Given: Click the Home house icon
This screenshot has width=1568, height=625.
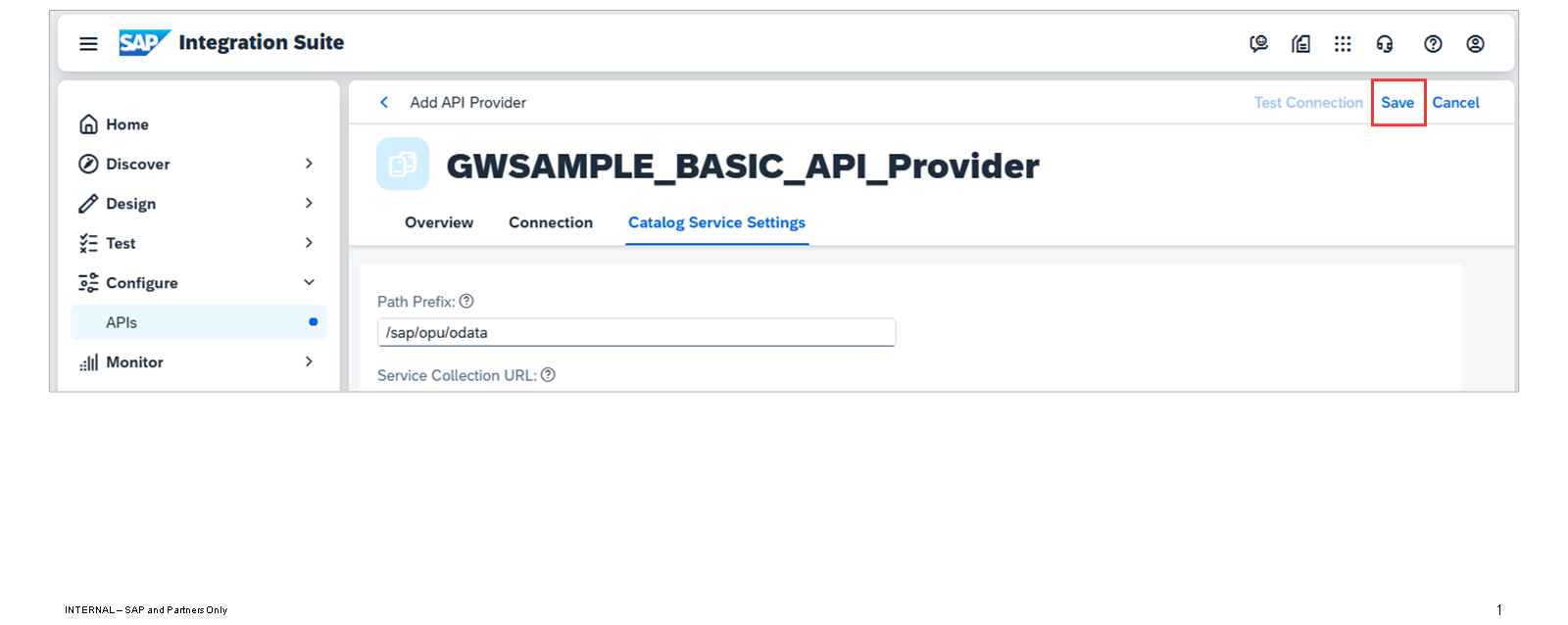Looking at the screenshot, I should (x=88, y=124).
